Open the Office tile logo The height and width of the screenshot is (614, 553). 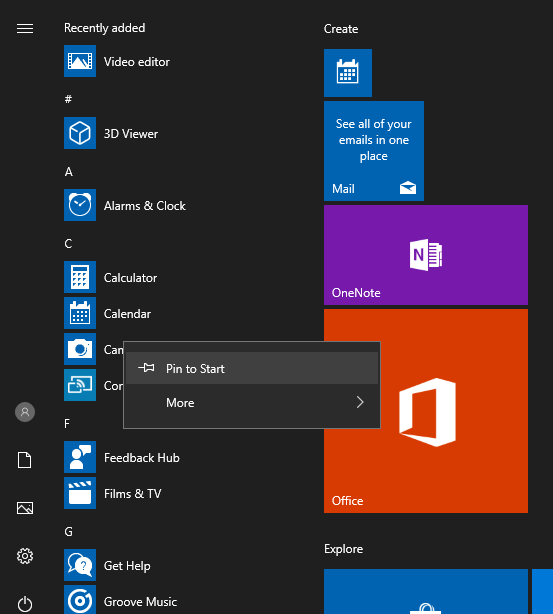pyautogui.click(x=427, y=412)
